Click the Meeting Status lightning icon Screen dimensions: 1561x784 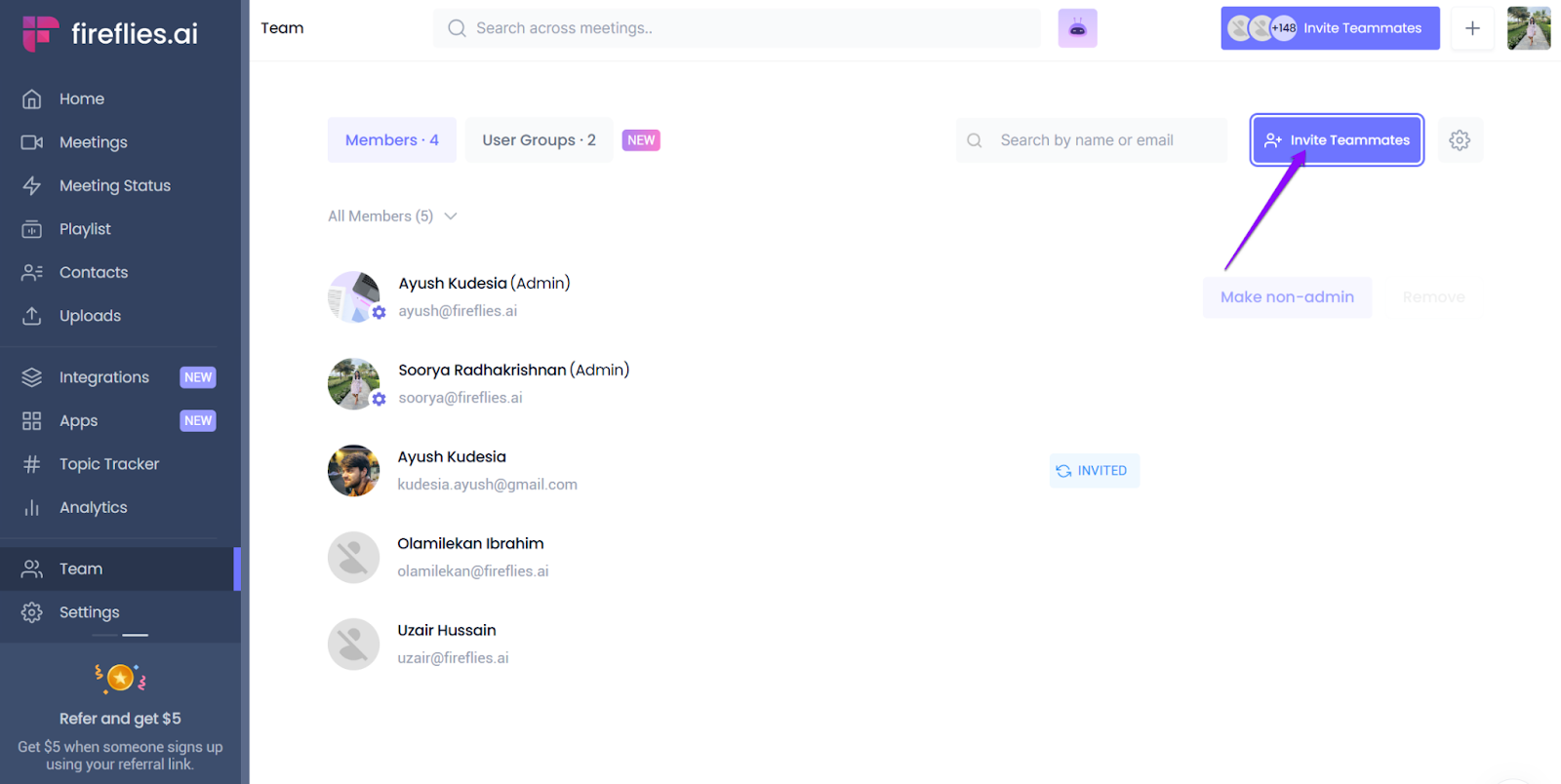pyautogui.click(x=32, y=185)
